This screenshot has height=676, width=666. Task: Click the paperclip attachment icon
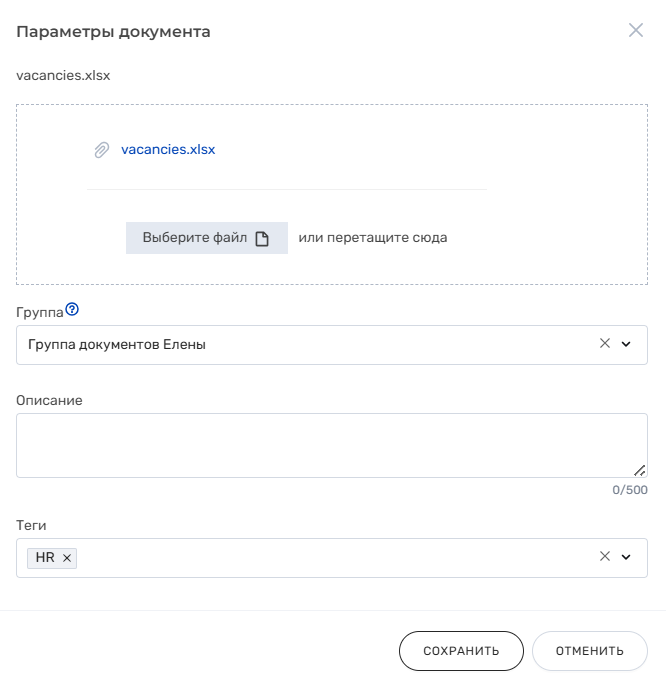pos(101,150)
